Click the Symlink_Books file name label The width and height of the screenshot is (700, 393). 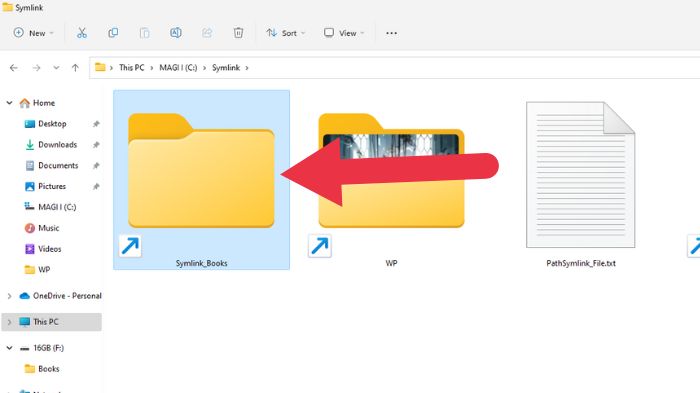(201, 263)
